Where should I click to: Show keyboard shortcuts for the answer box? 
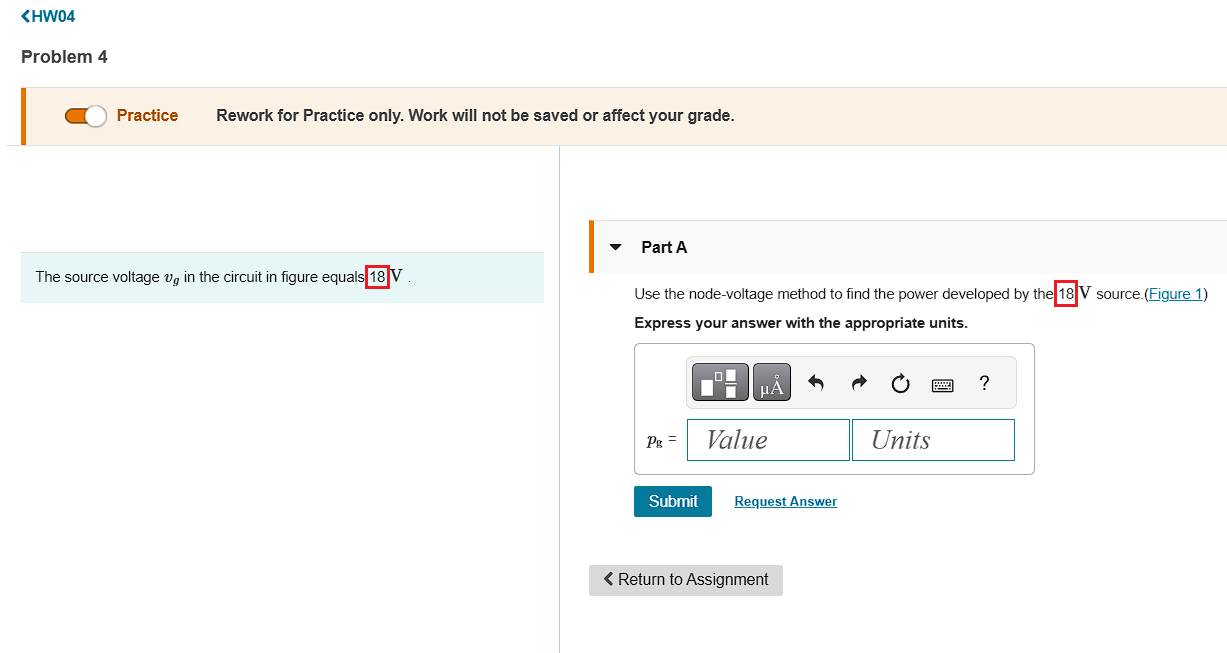pos(942,384)
